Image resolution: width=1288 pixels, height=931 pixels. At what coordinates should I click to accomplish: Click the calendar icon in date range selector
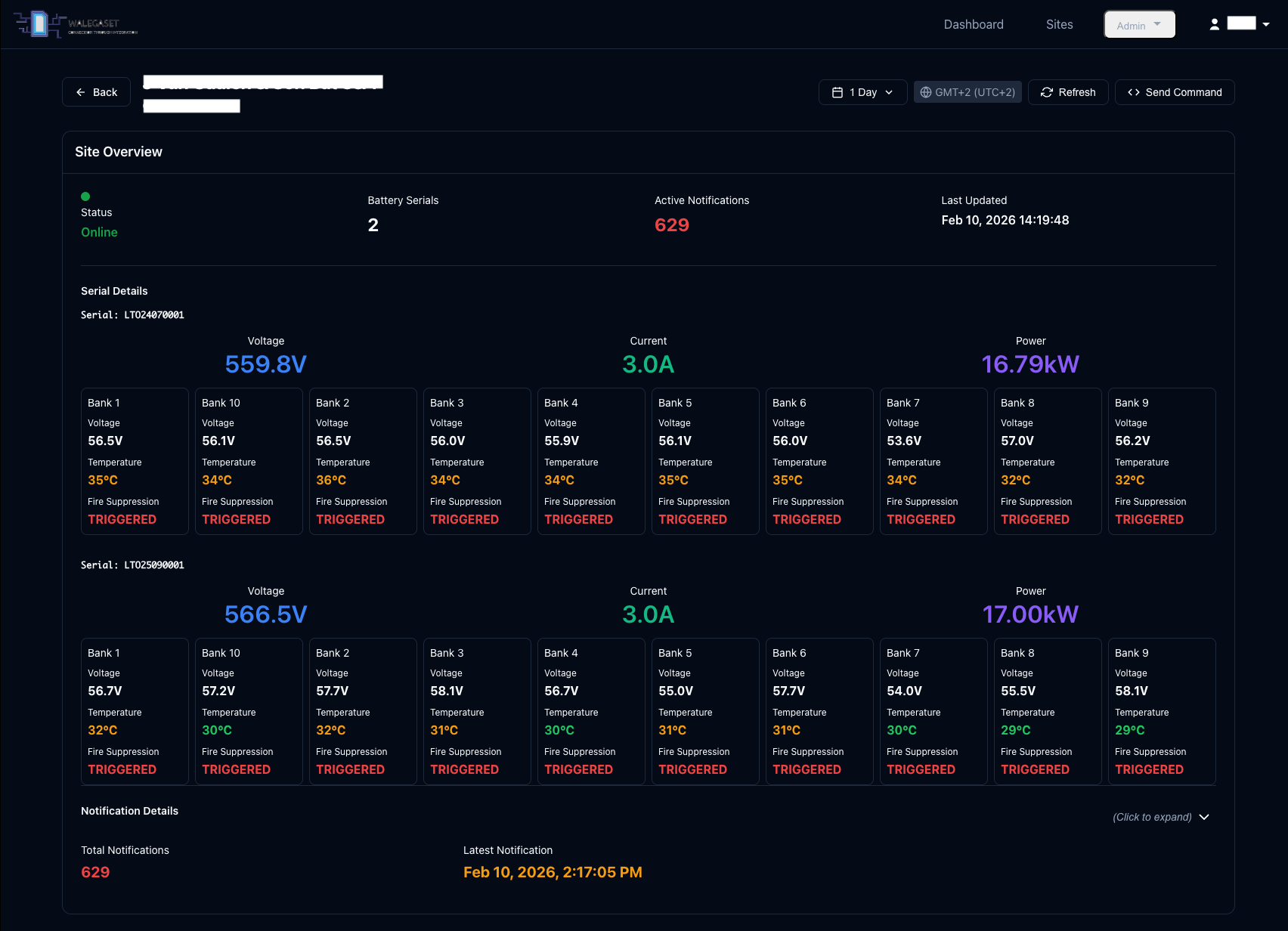click(838, 92)
